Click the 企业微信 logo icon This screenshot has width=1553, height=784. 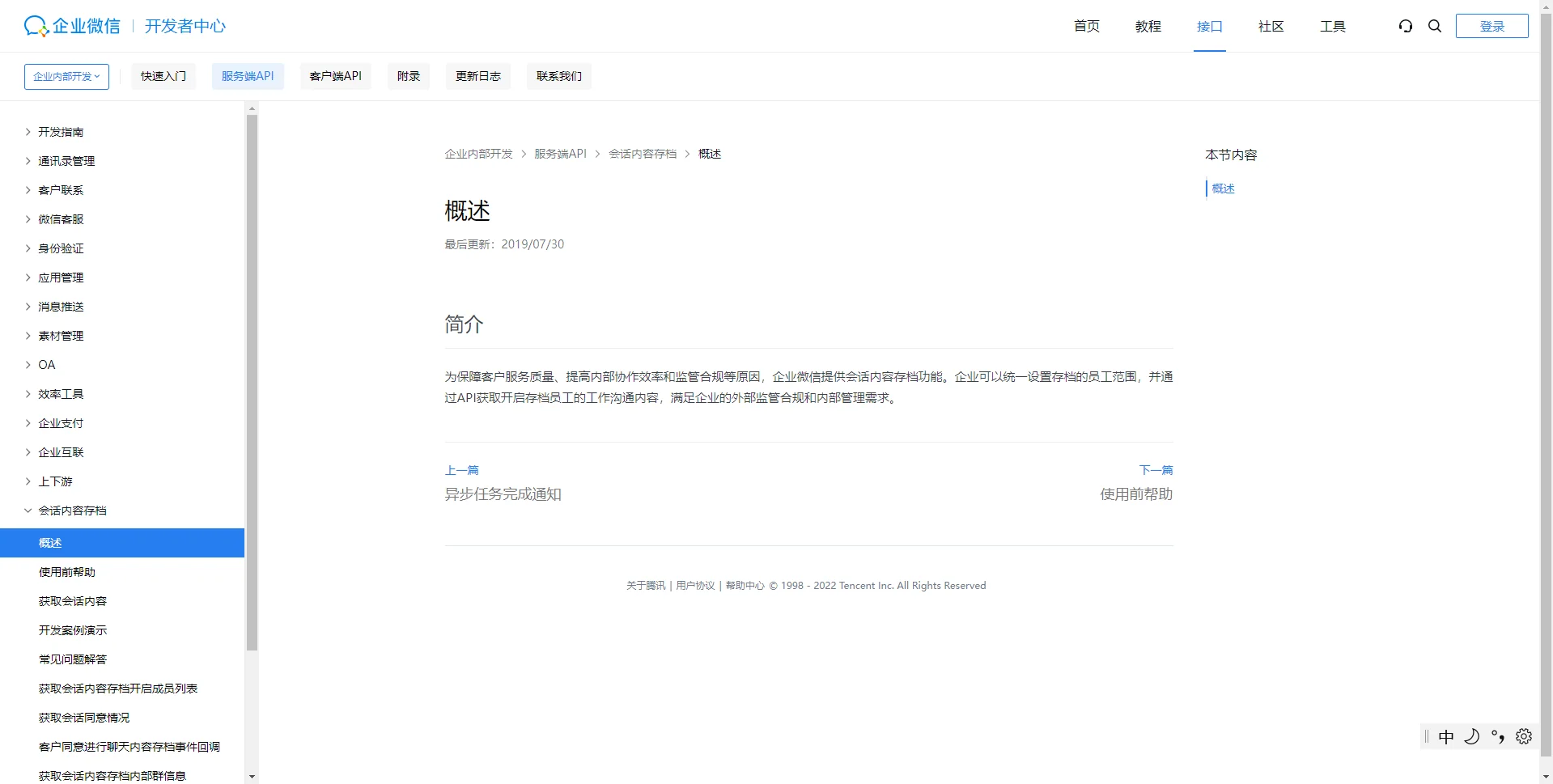coord(36,26)
